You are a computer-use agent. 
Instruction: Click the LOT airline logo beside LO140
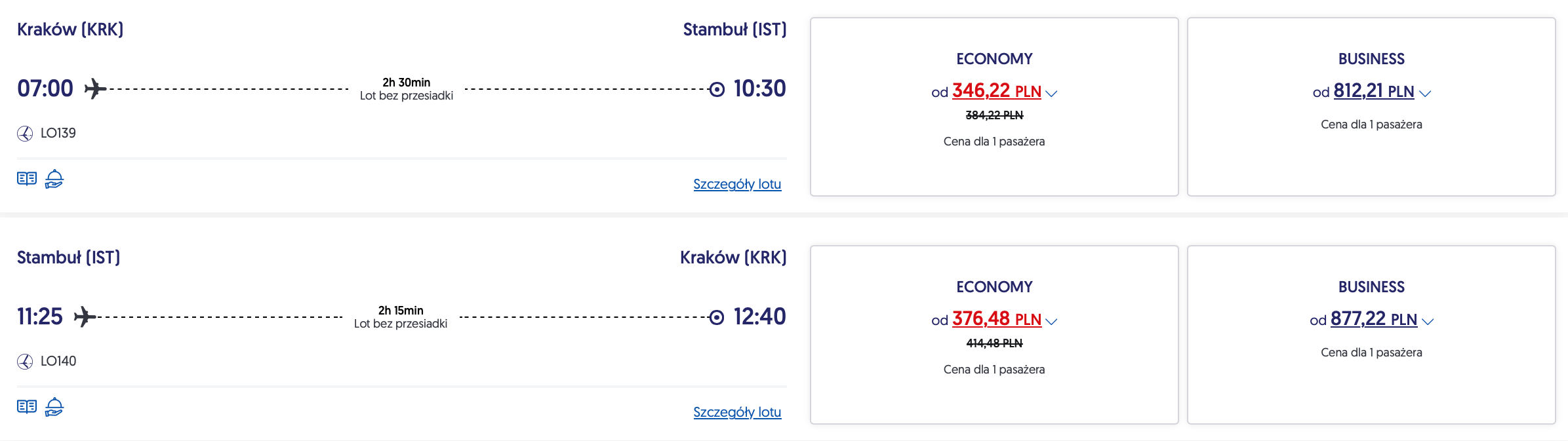(x=25, y=362)
